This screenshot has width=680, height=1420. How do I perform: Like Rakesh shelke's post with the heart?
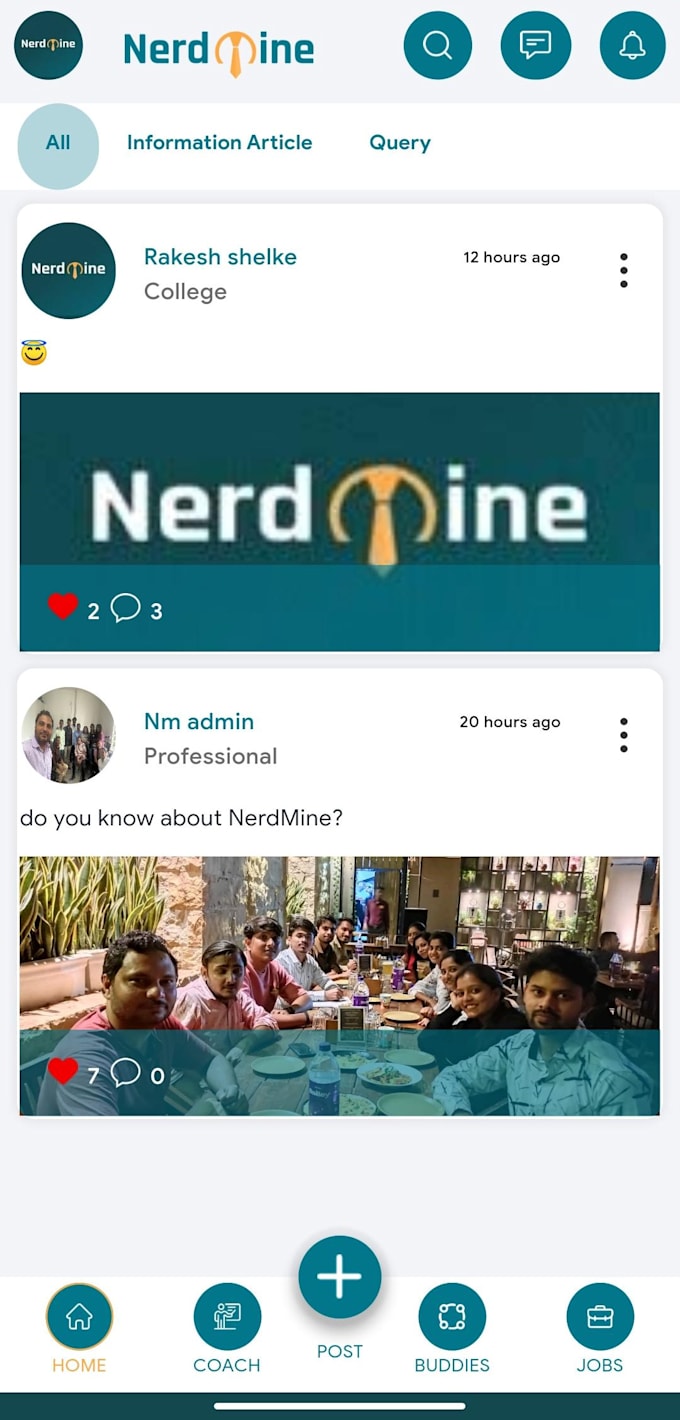pos(63,606)
